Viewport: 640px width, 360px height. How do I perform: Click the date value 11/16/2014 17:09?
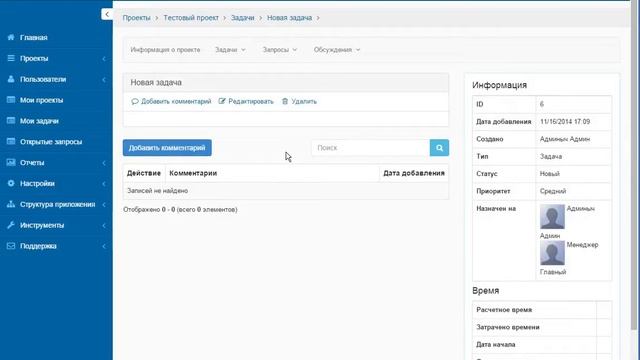[x=564, y=122]
